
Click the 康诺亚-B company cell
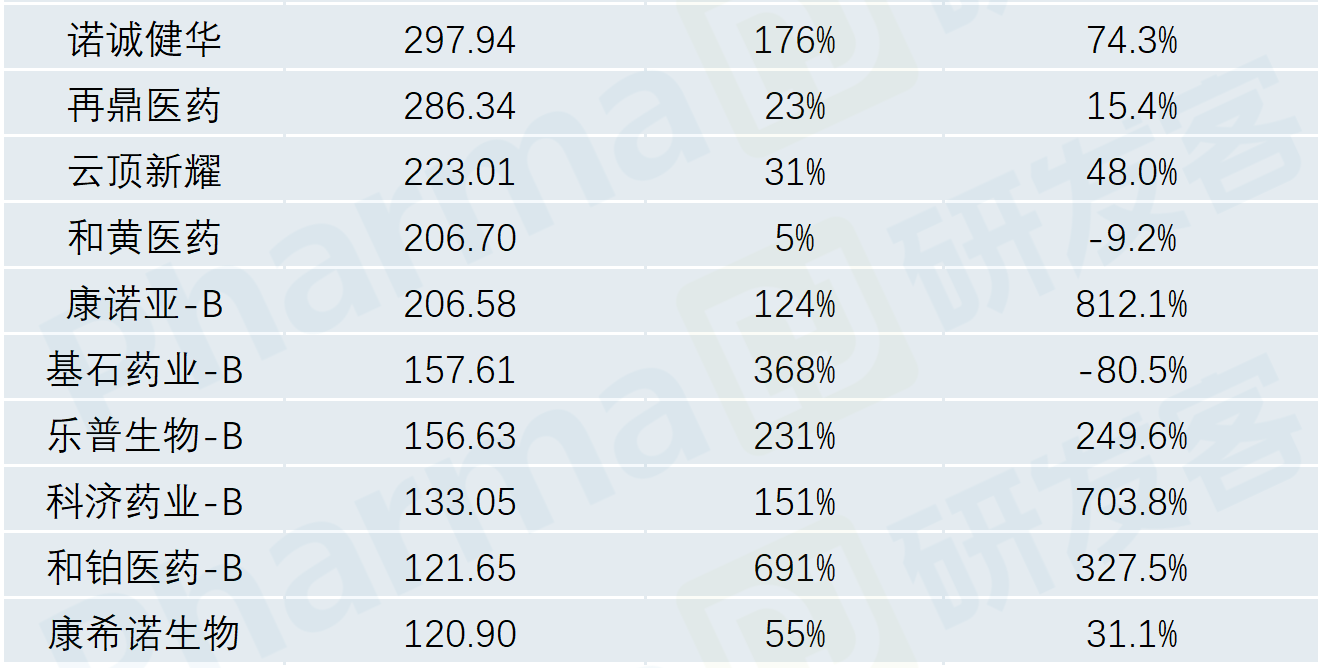(x=144, y=304)
